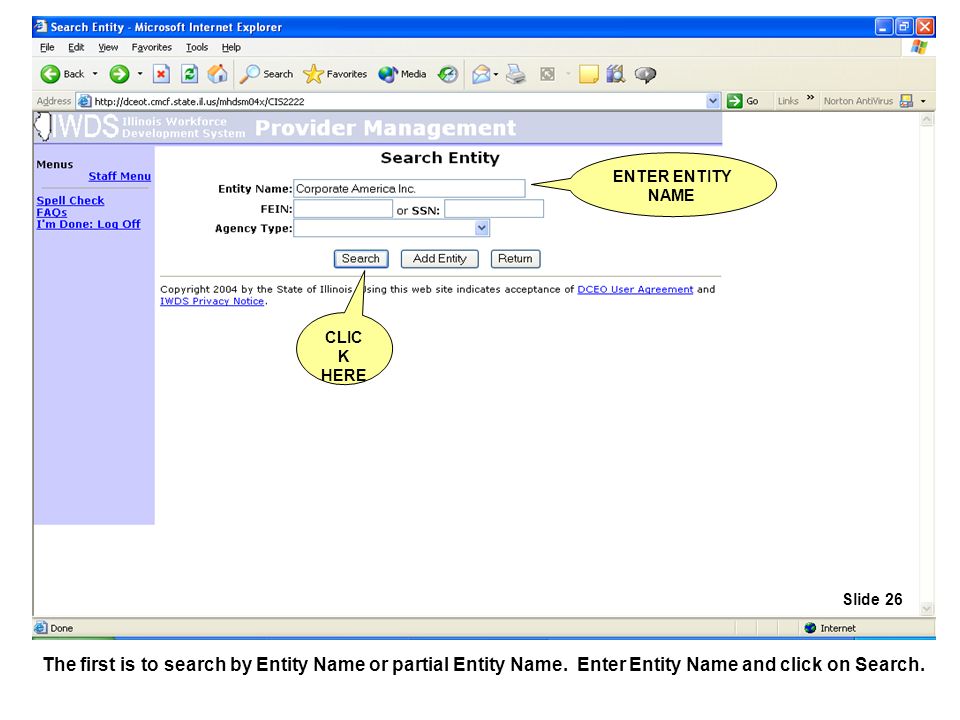960x720 pixels.
Task: Open Favorites star in the toolbar
Action: pyautogui.click(x=335, y=74)
